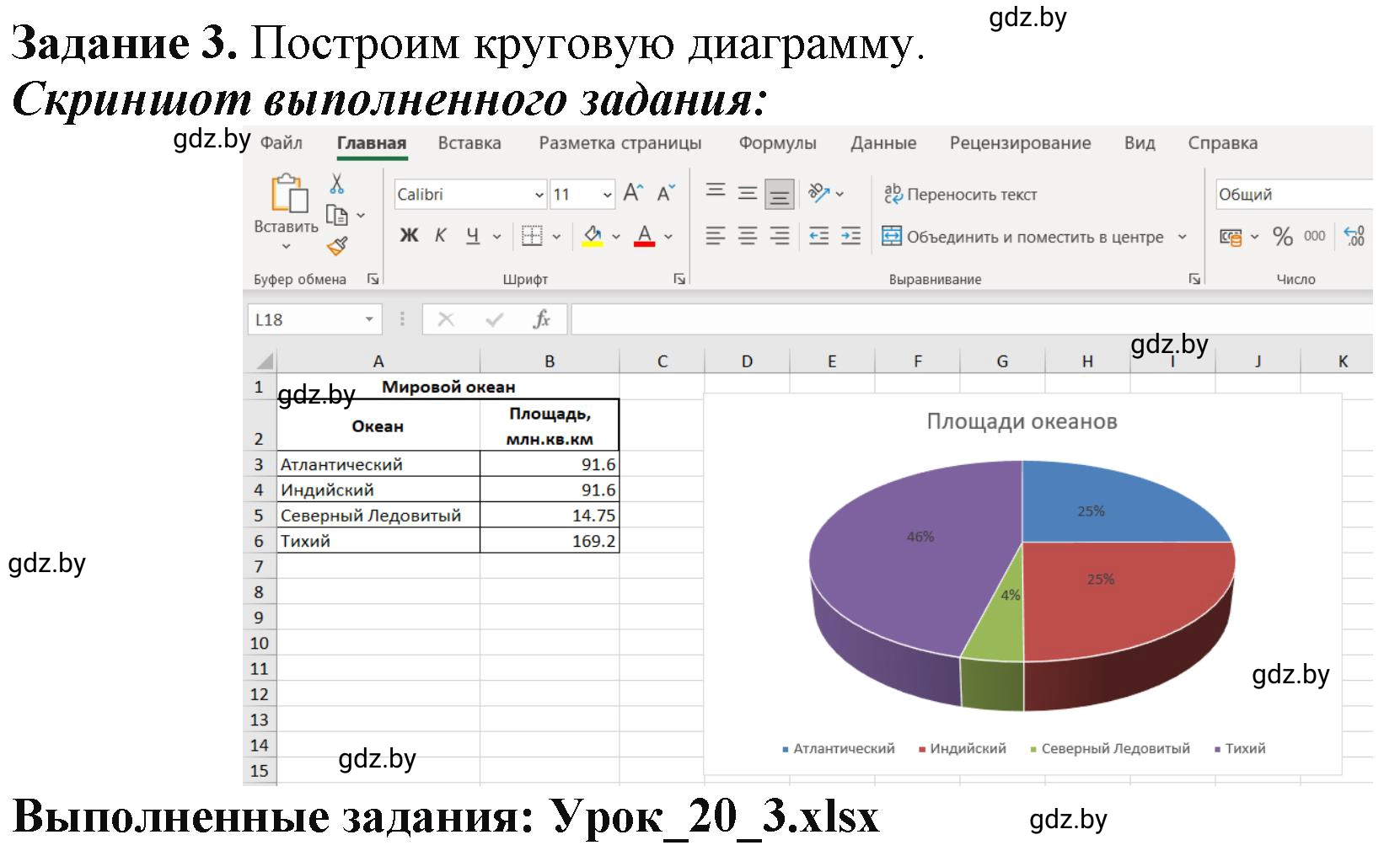The image size is (1400, 856).
Task: Increase decimal places
Action: [1354, 236]
